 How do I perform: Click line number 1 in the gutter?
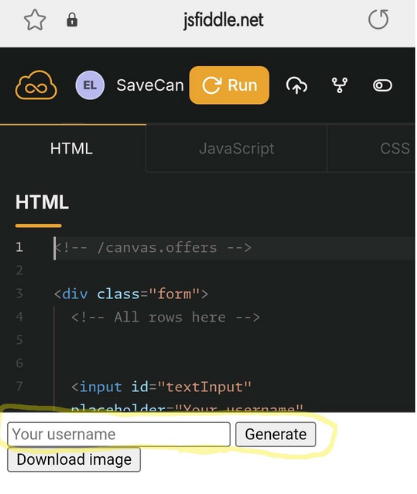(19, 247)
